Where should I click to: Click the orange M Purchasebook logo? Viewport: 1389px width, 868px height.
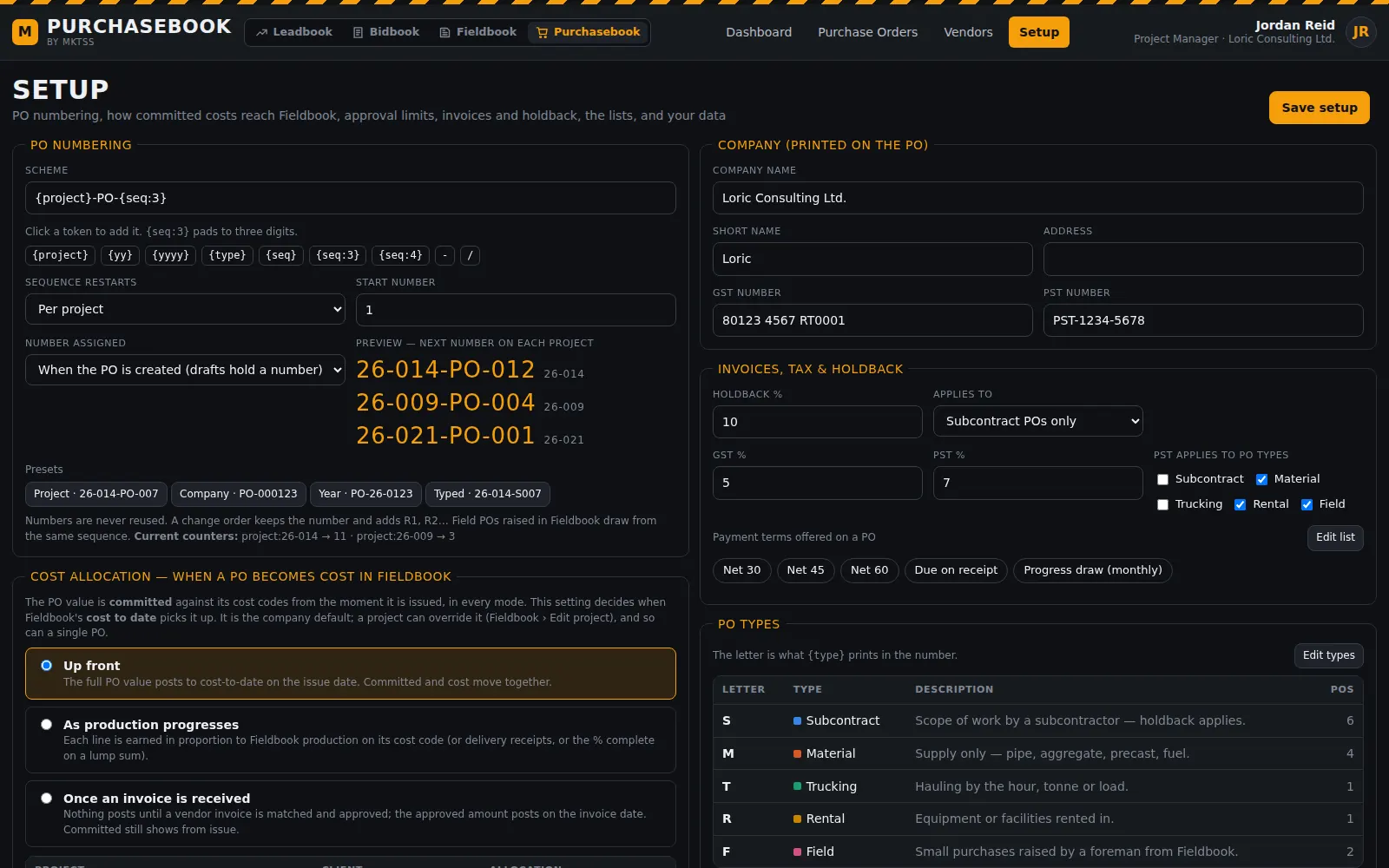click(25, 32)
